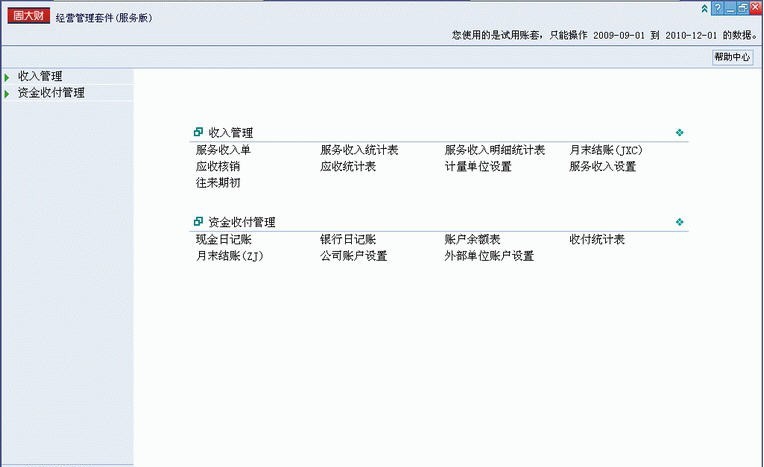
Task: Click the 收入管理 section heading
Action: [x=230, y=133]
